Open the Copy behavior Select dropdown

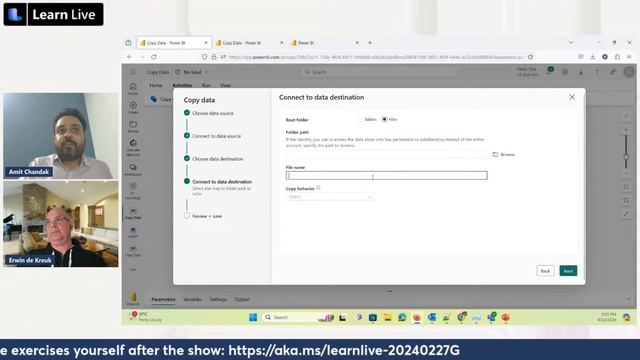(330, 197)
